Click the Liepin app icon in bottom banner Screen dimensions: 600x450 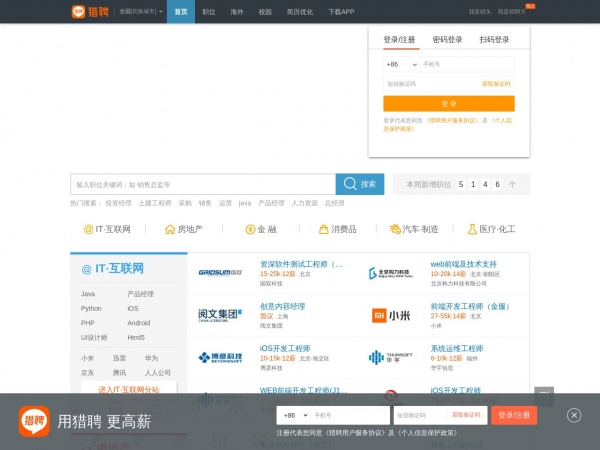(x=34, y=421)
